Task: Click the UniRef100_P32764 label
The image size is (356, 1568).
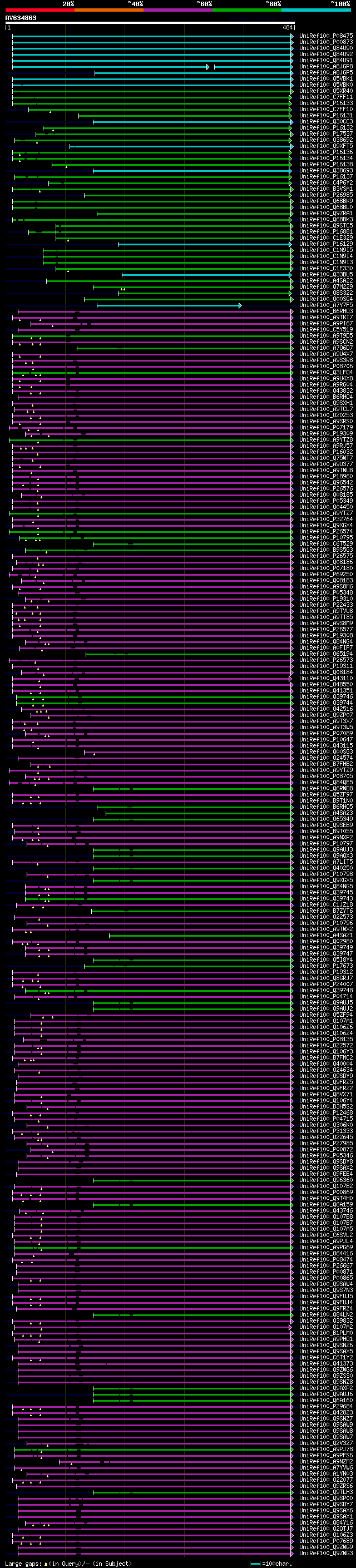Action: (x=326, y=519)
